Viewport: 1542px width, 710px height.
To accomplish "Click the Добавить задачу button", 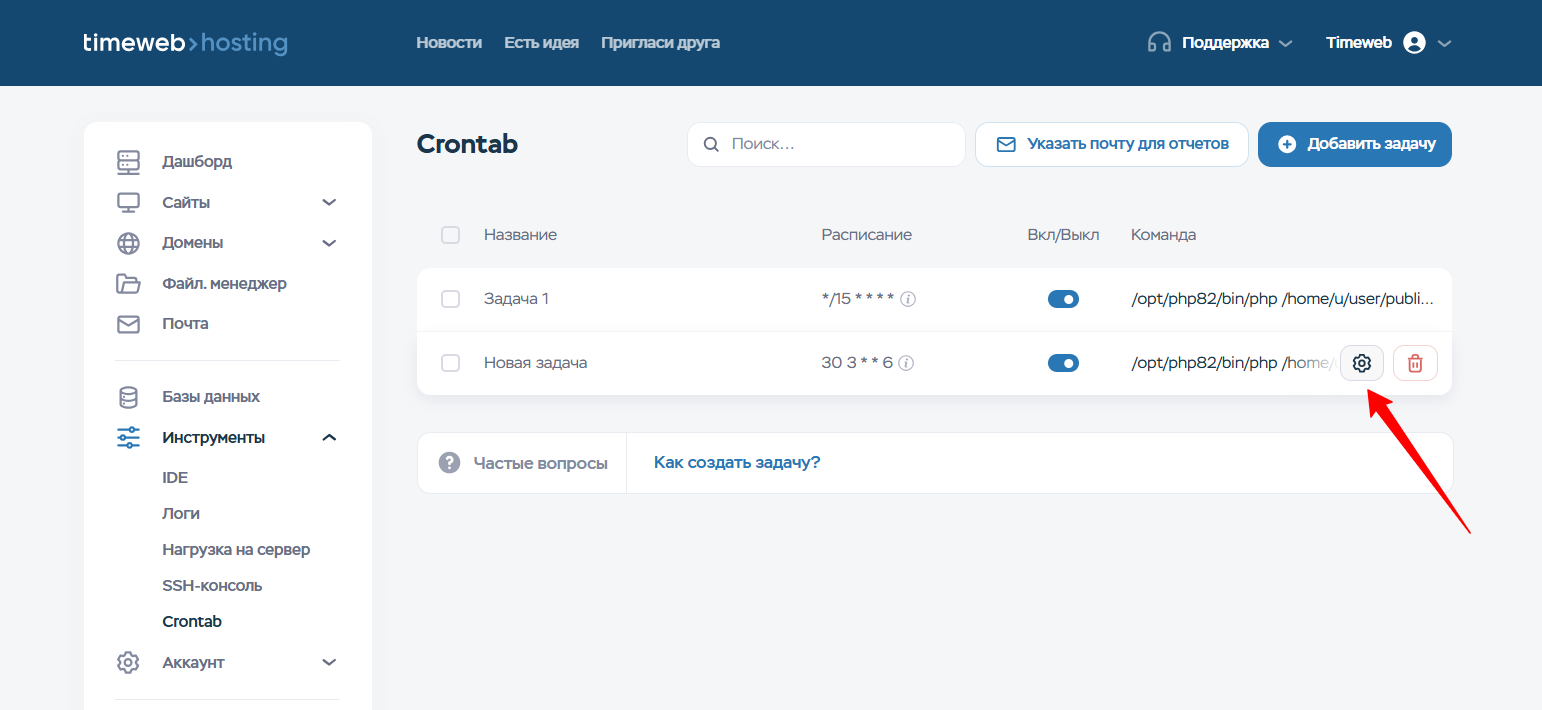I will [x=1354, y=144].
